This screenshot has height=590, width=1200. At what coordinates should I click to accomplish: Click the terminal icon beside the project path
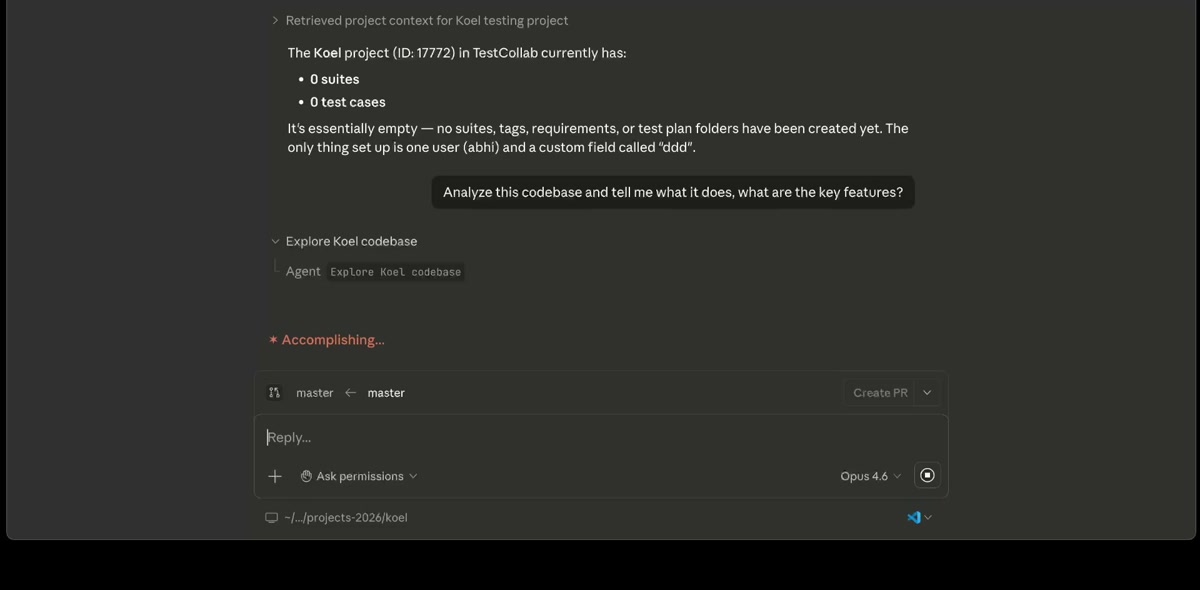point(271,517)
